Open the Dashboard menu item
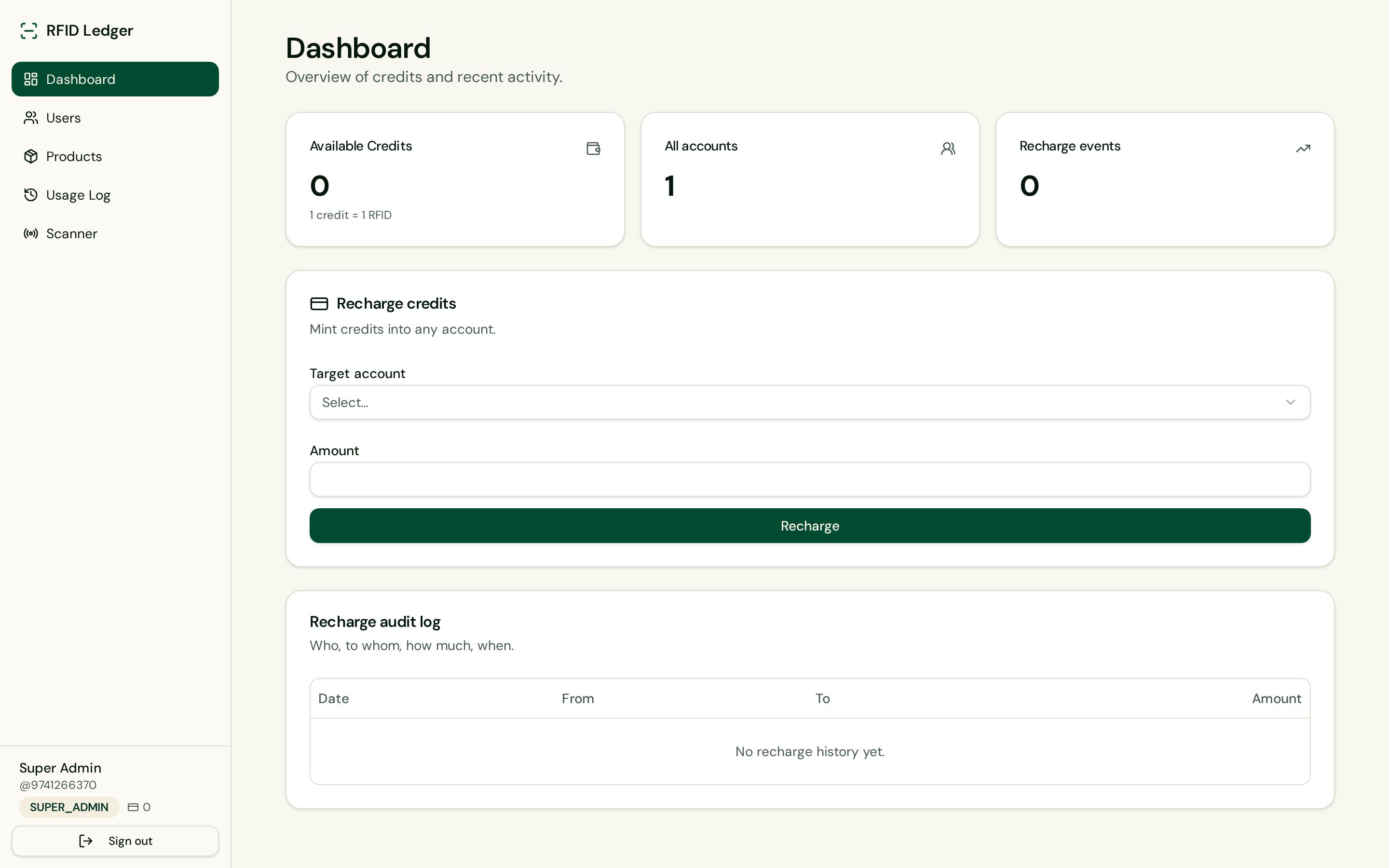Viewport: 1389px width, 868px height. point(115,79)
